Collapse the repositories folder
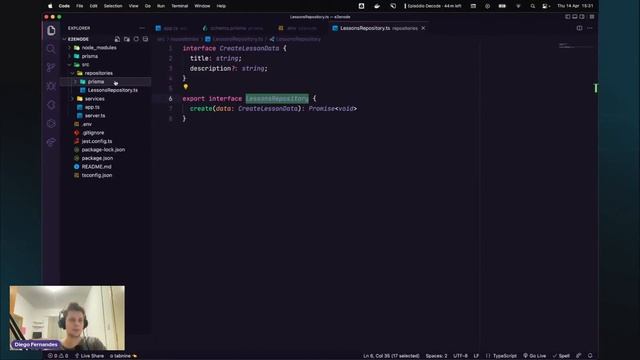The width and height of the screenshot is (640, 360). click(x=98, y=73)
